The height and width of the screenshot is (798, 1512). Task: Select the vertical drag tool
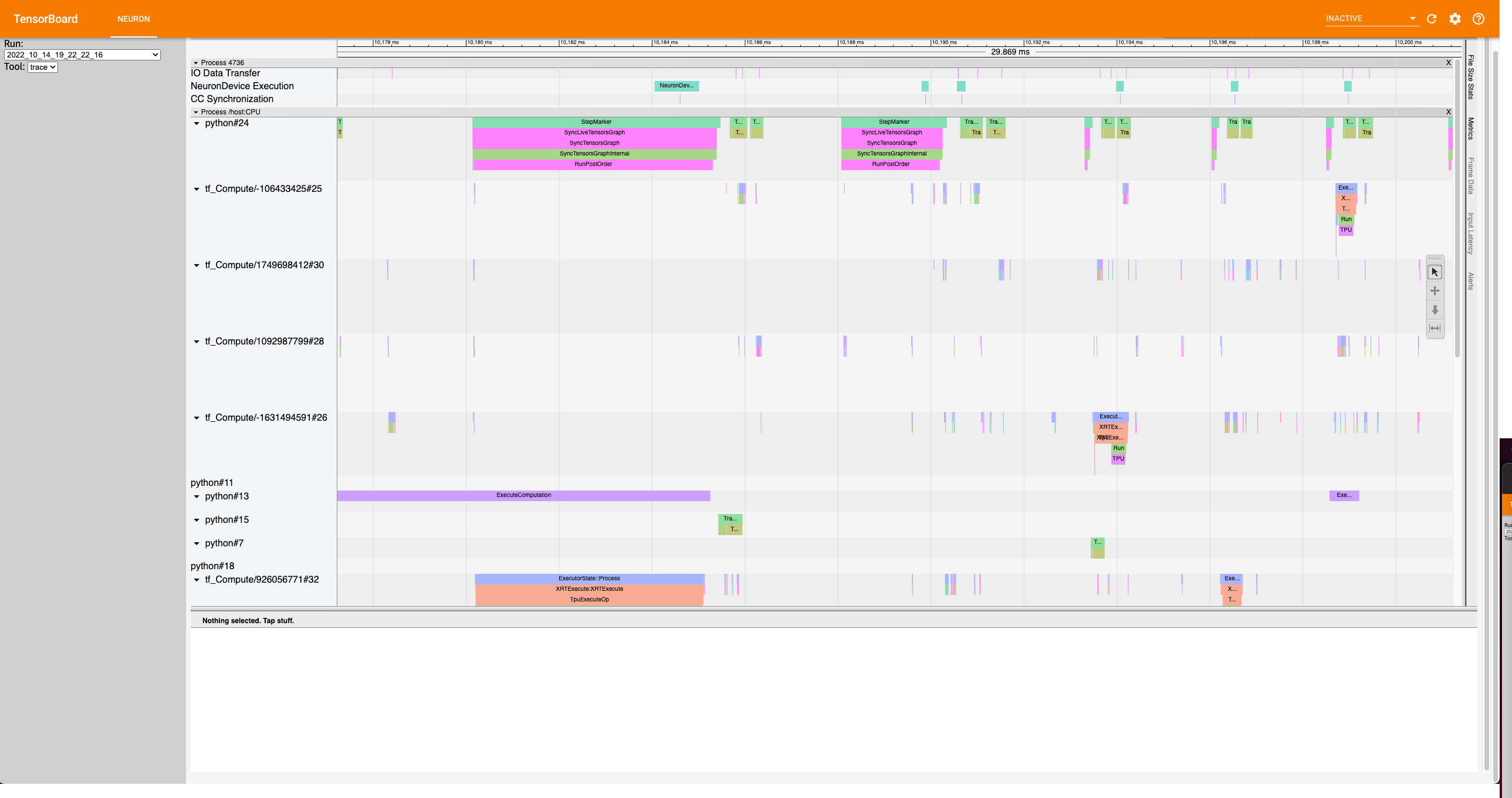click(x=1435, y=309)
